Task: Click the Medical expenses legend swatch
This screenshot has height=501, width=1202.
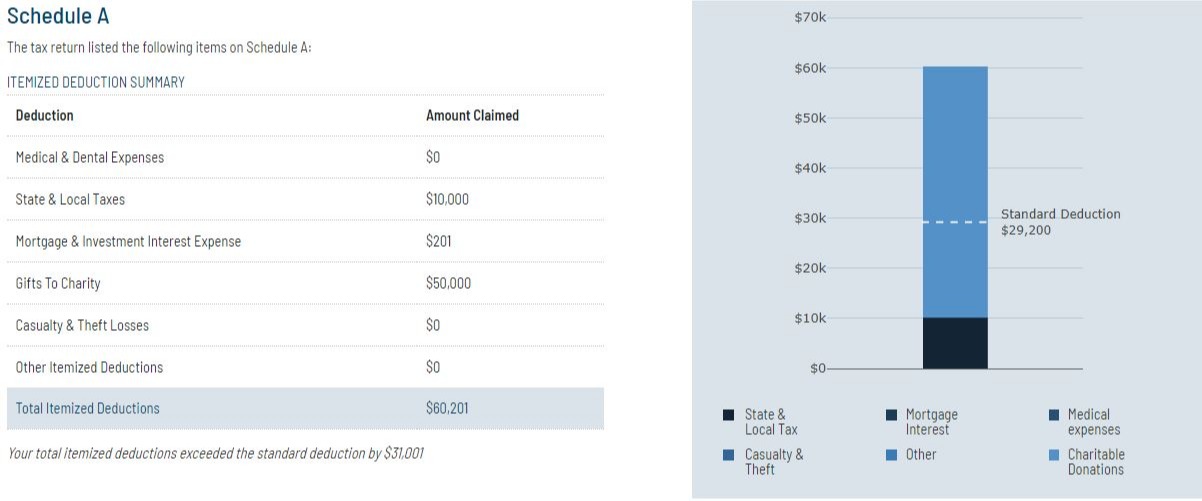Action: 1053,415
